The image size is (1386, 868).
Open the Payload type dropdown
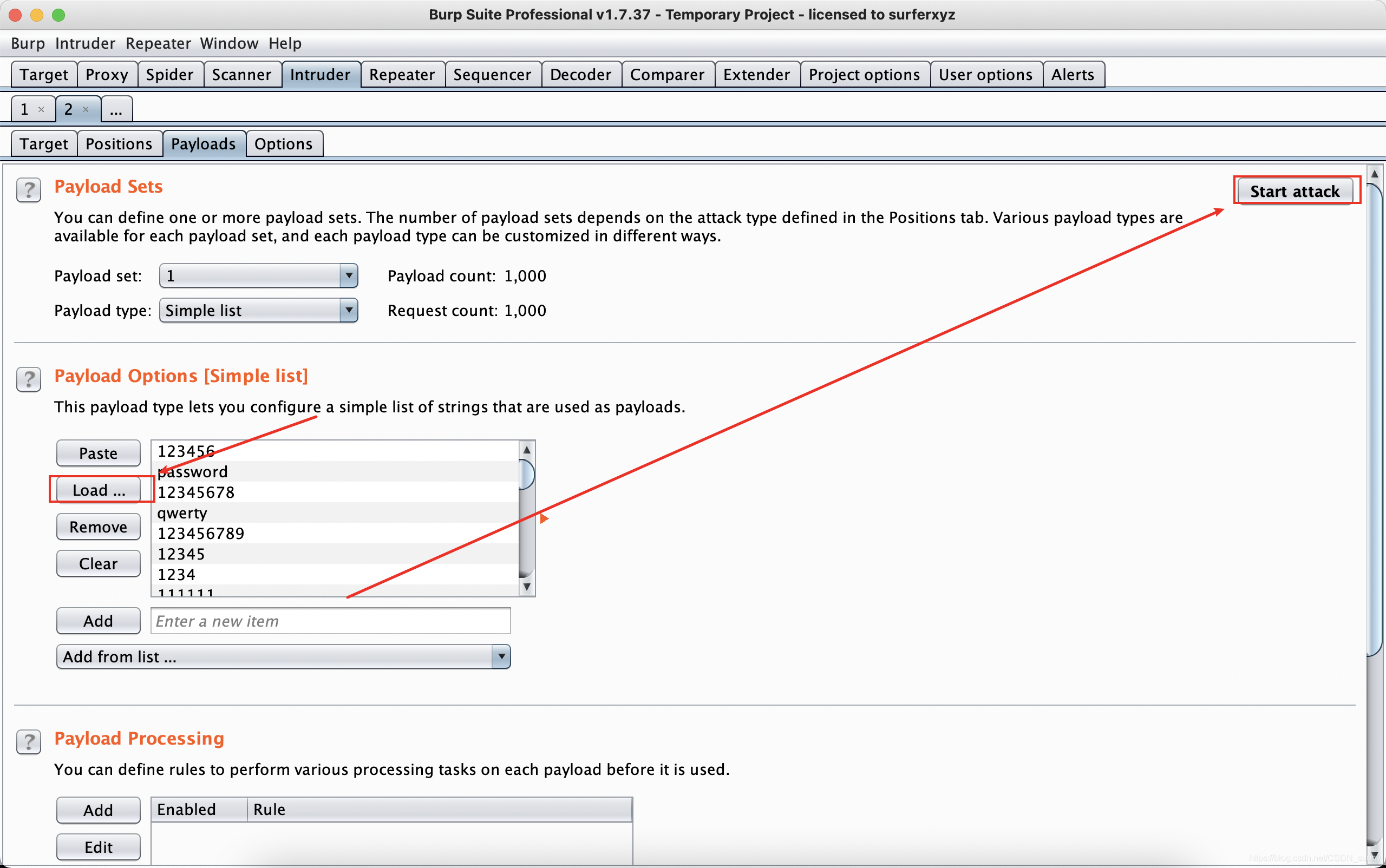pyautogui.click(x=258, y=310)
